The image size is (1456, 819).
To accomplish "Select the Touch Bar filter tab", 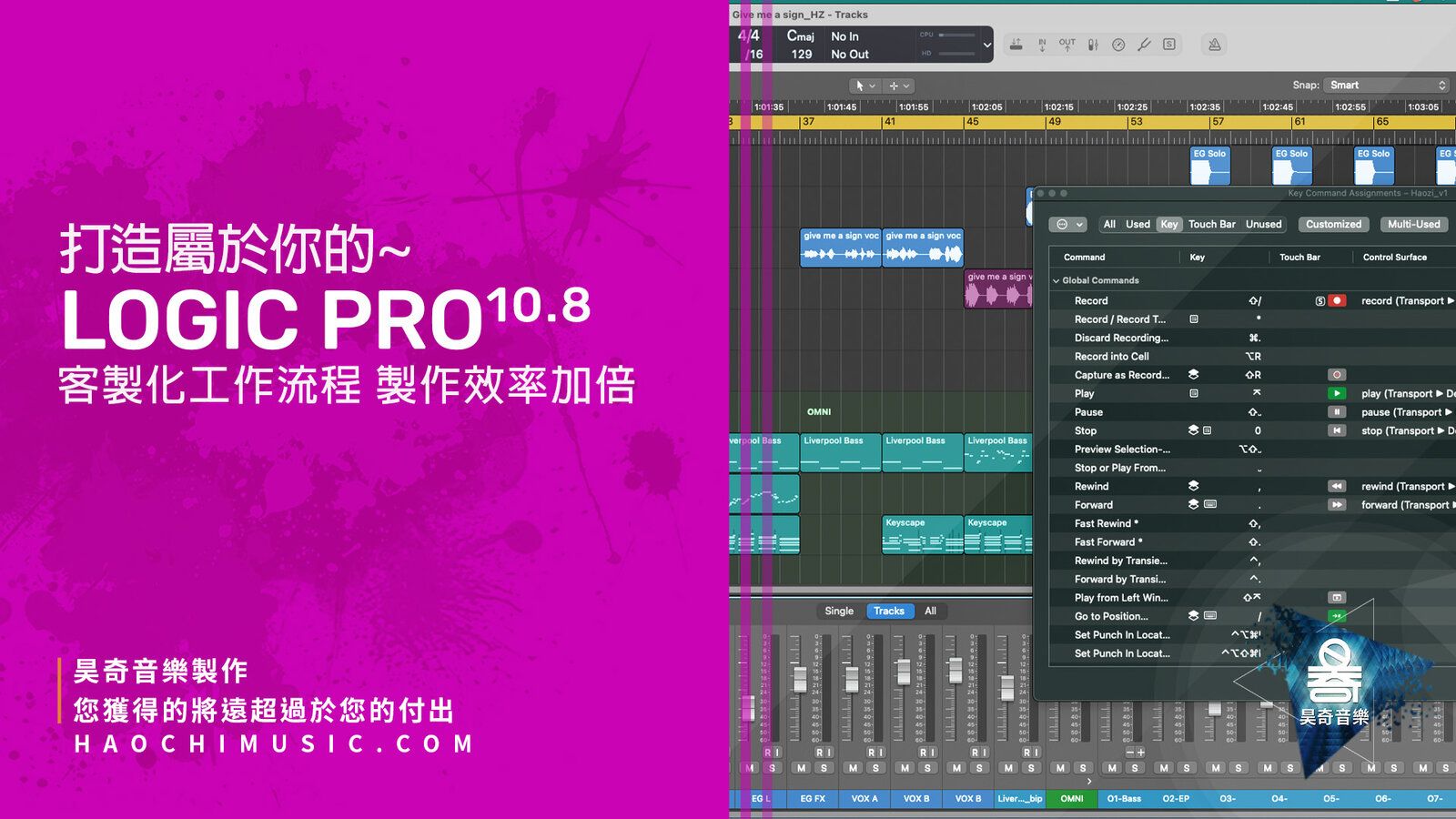I will (1212, 224).
